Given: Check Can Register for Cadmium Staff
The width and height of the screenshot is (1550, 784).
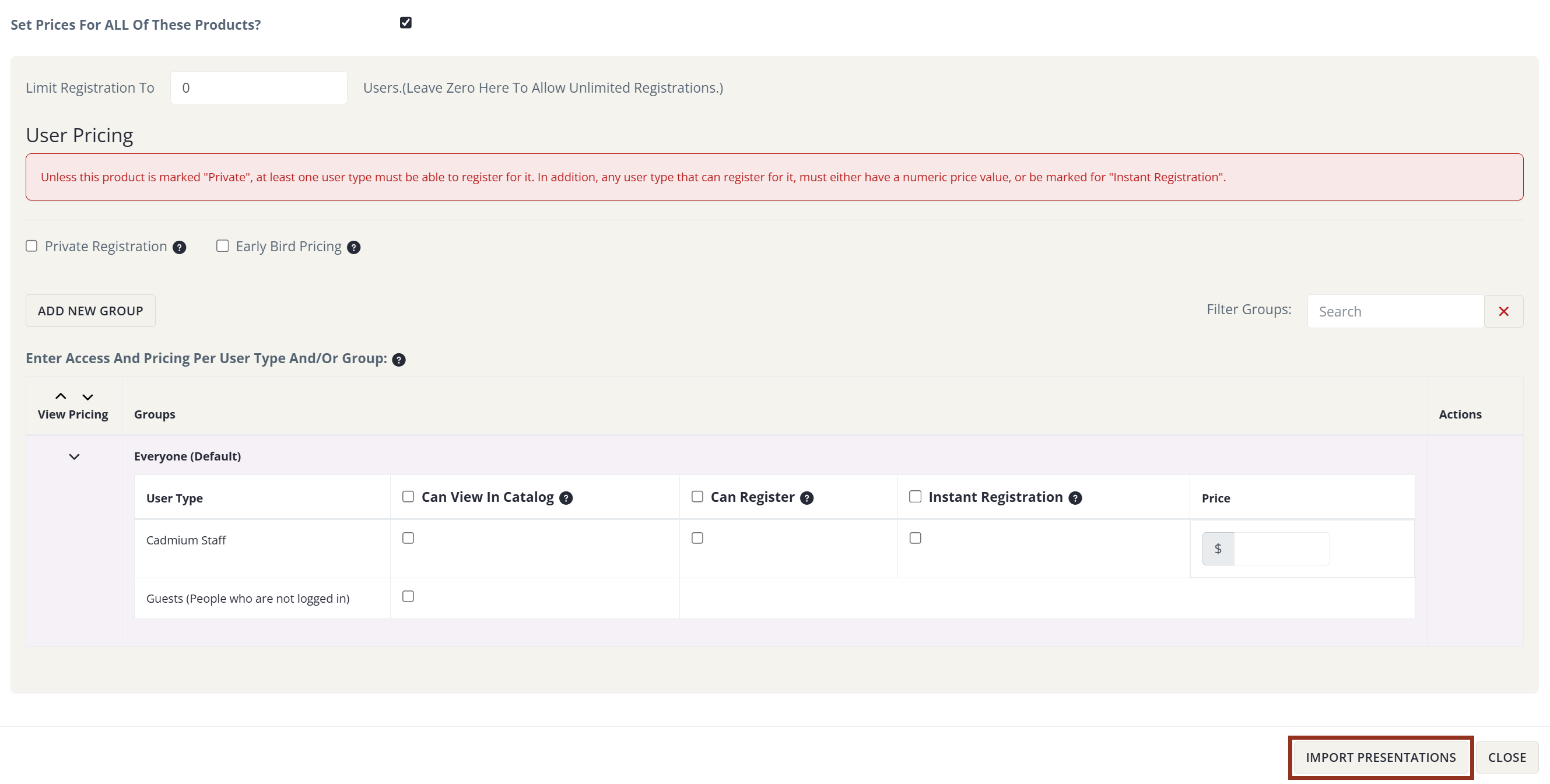Looking at the screenshot, I should [x=697, y=538].
